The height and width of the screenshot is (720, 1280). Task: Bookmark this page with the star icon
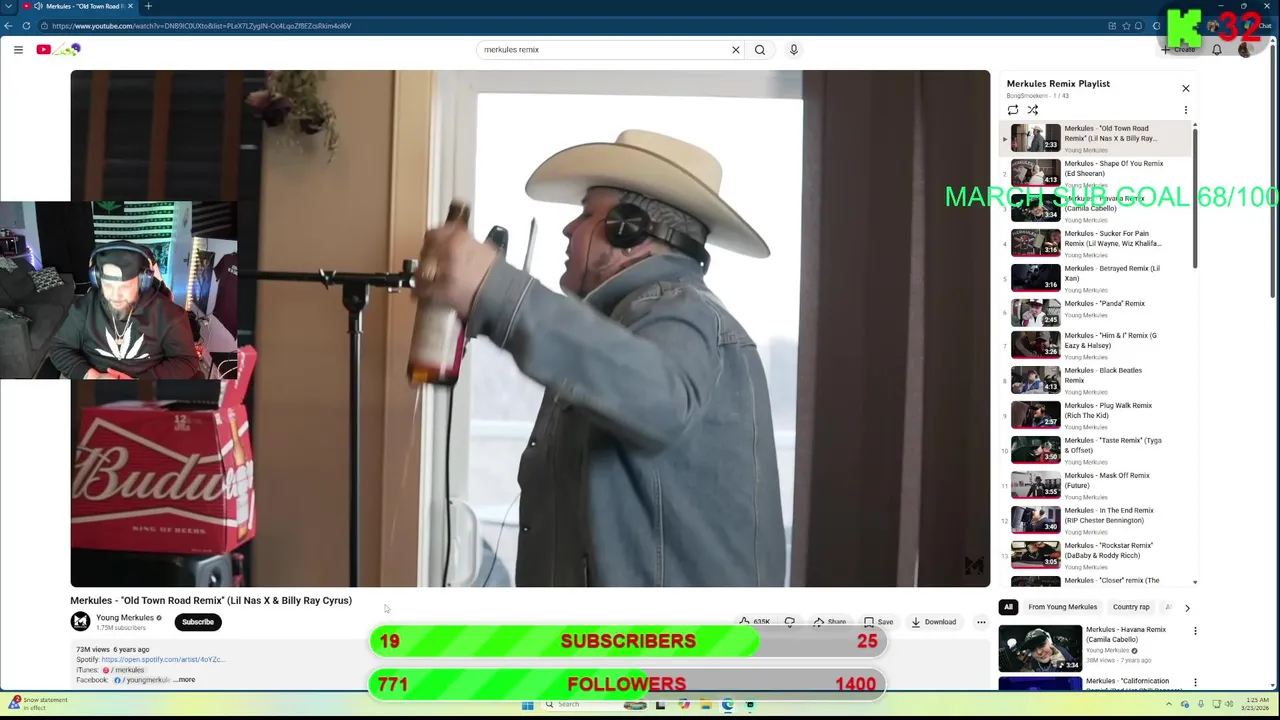(x=1126, y=26)
